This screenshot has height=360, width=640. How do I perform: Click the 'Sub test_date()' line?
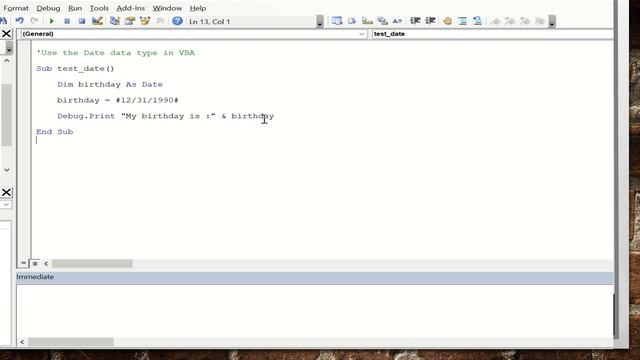point(75,69)
